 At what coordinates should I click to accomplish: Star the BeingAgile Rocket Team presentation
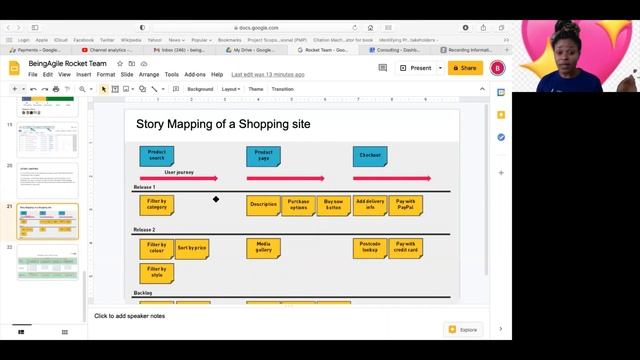pos(120,64)
